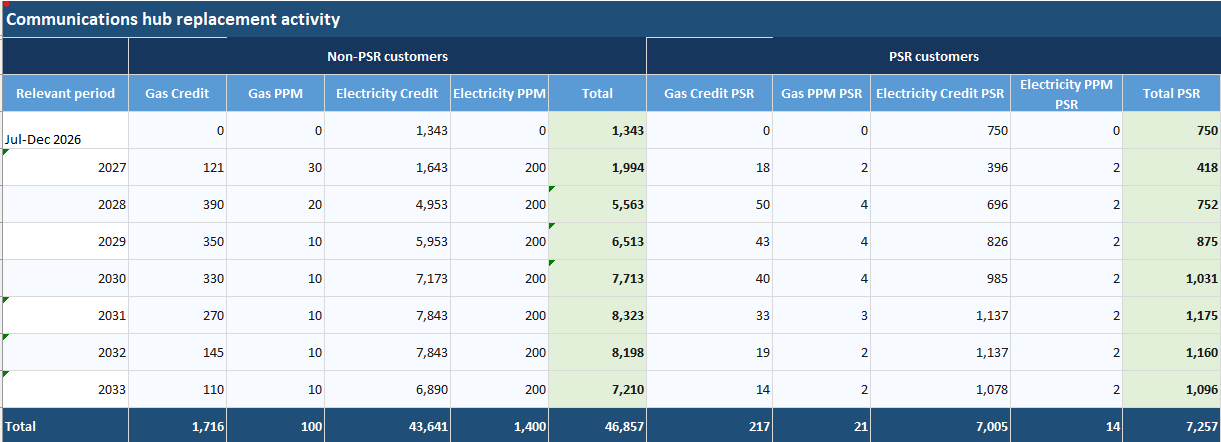Click the 'PSR customers' header cell
This screenshot has height=442, width=1221.
(x=933, y=56)
